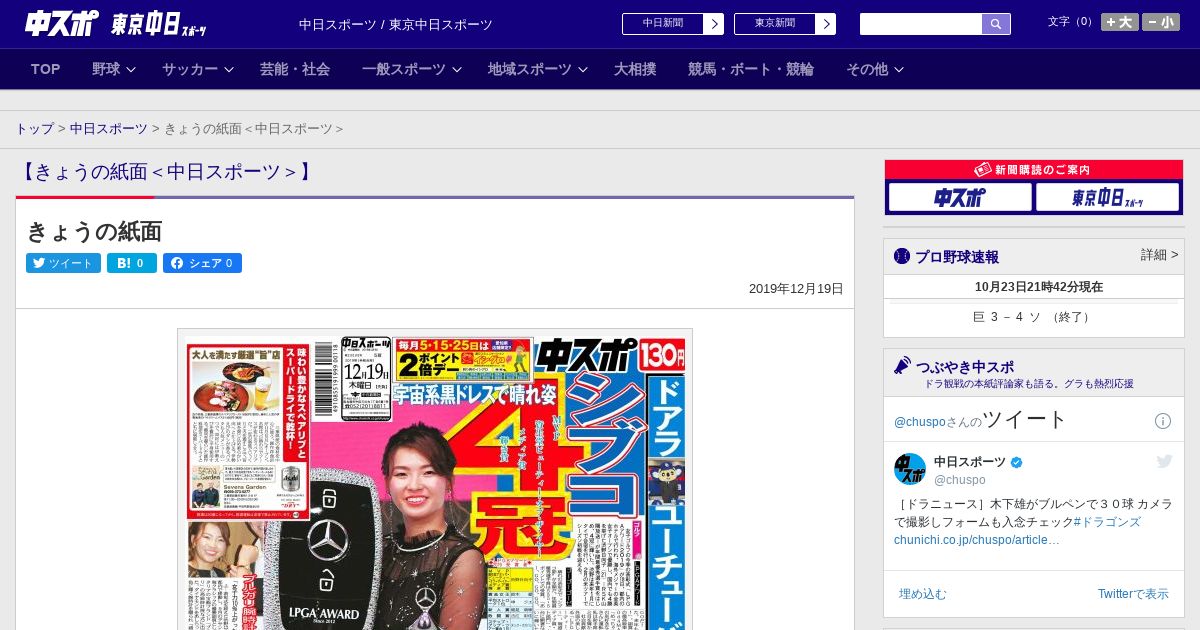This screenshot has height=630, width=1200.
Task: Click 中日スポーツ account name in tweet
Action: point(970,462)
